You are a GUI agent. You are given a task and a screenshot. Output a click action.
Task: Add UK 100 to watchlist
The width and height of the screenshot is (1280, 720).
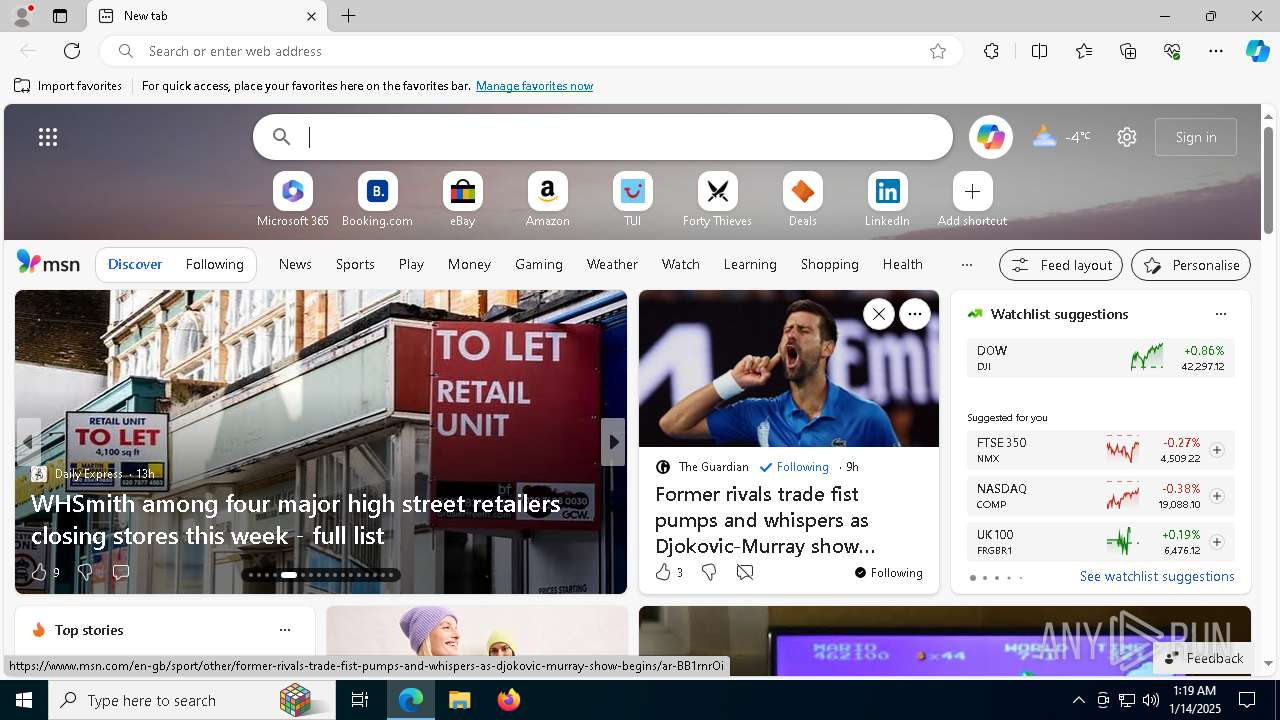pyautogui.click(x=1216, y=542)
